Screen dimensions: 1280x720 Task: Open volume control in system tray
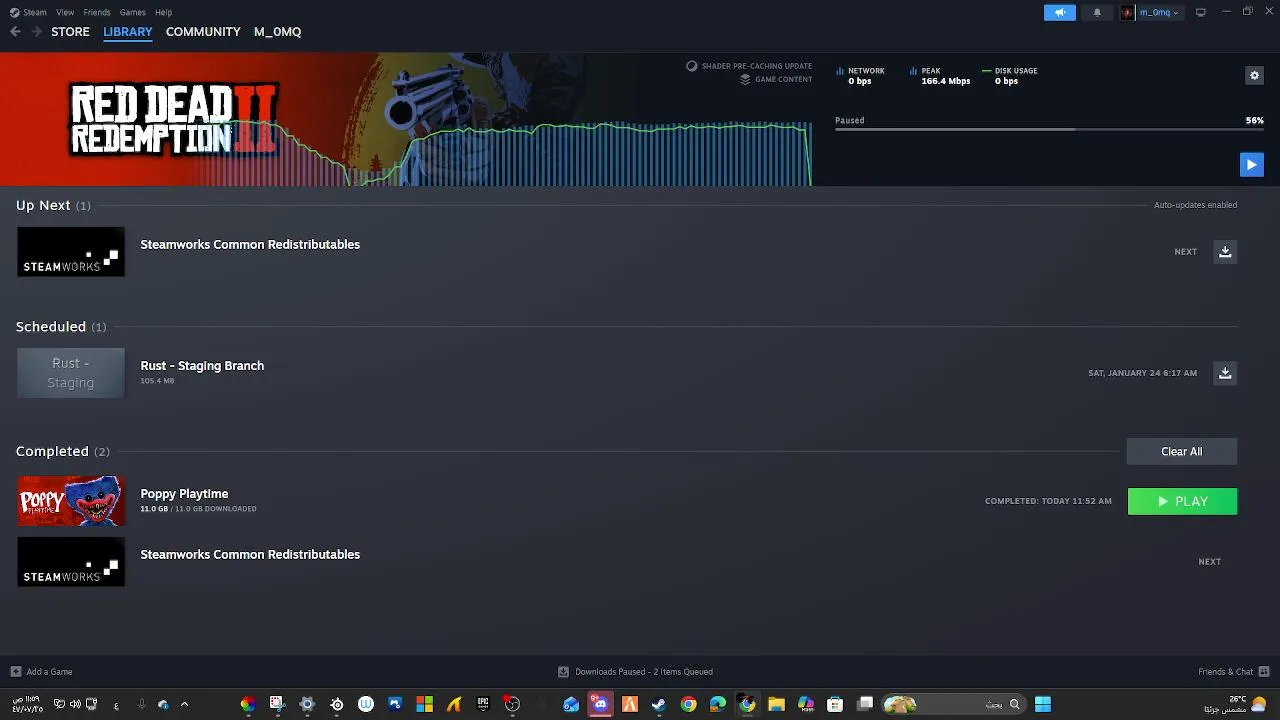pos(75,704)
